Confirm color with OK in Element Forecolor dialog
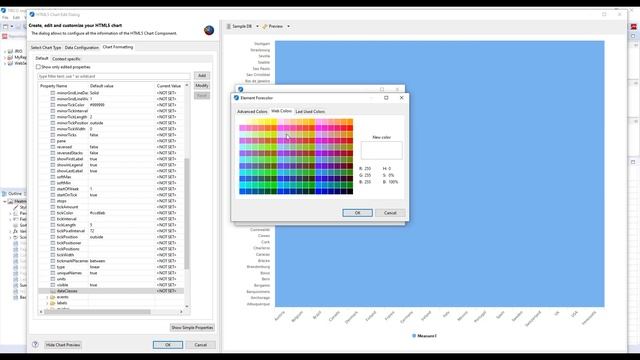 click(357, 213)
